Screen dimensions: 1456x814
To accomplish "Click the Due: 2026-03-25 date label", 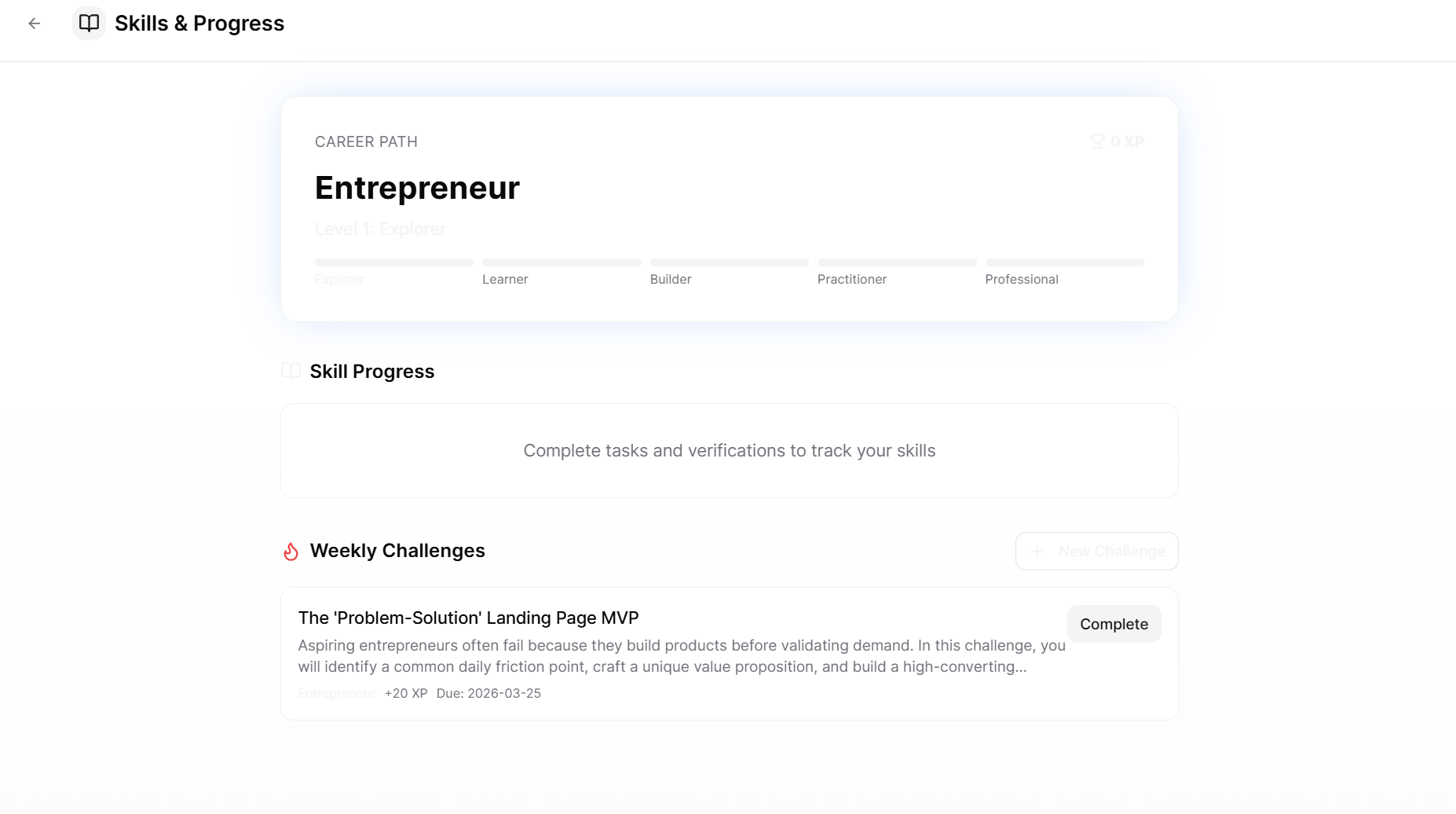I will pyautogui.click(x=488, y=693).
